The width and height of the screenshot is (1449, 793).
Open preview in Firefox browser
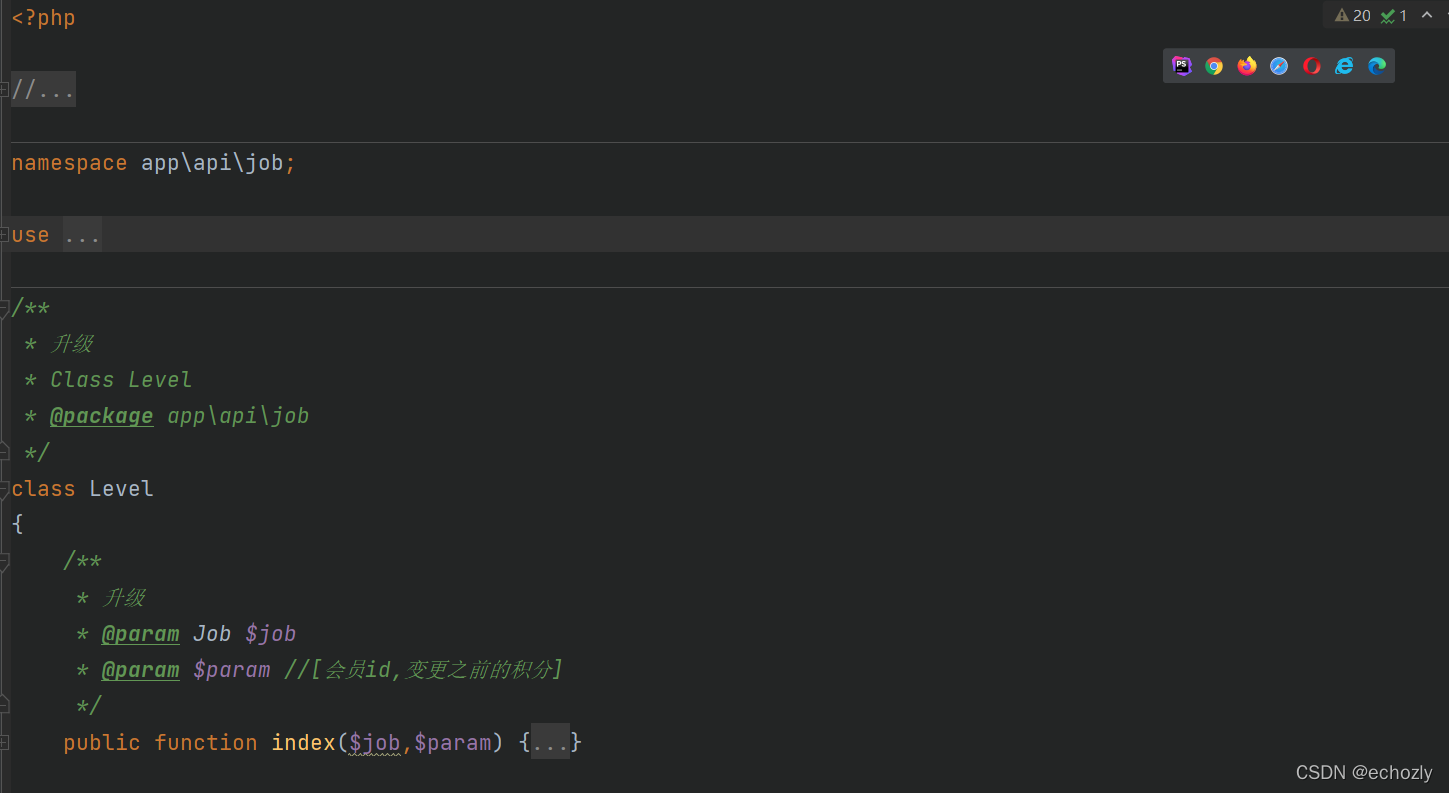[1246, 65]
